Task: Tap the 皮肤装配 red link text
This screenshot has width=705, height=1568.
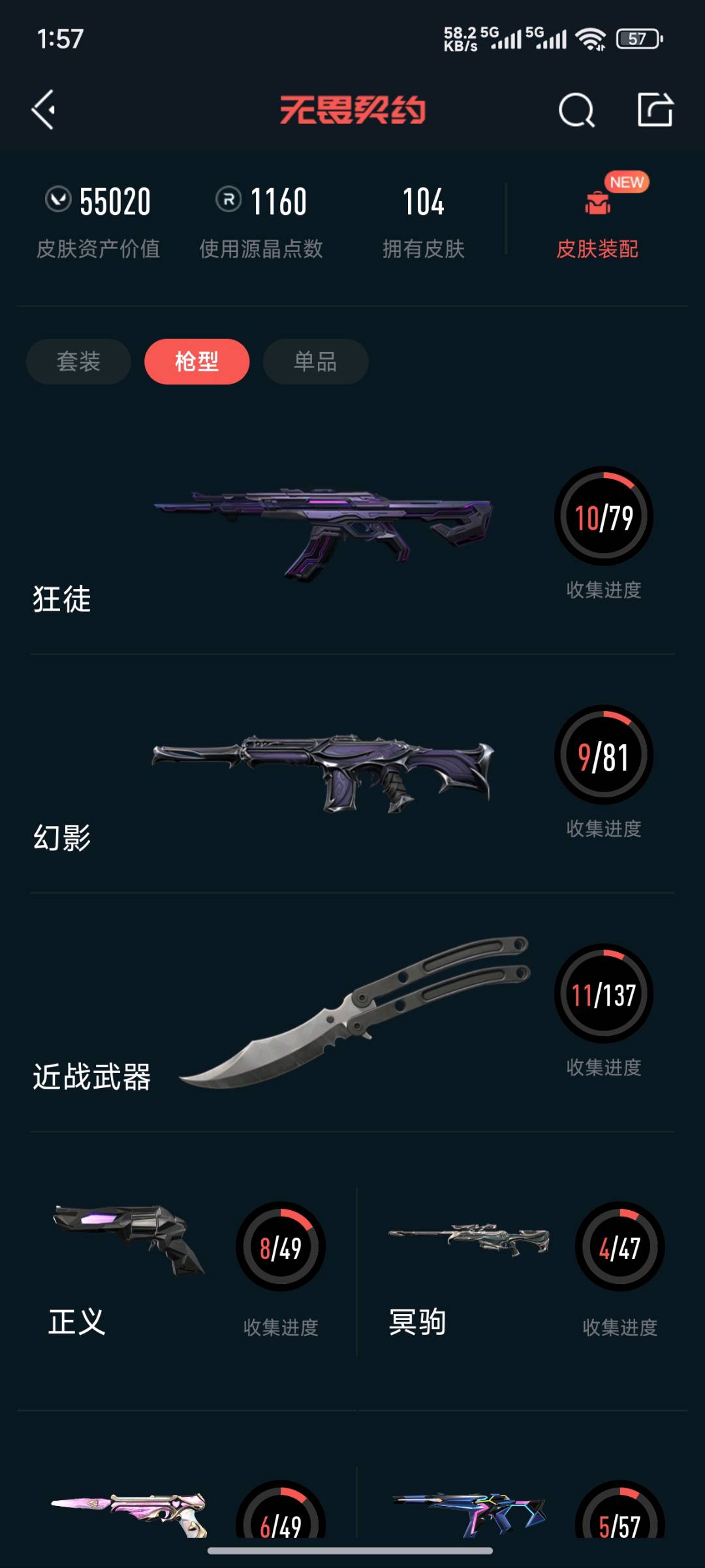Action: tap(597, 249)
